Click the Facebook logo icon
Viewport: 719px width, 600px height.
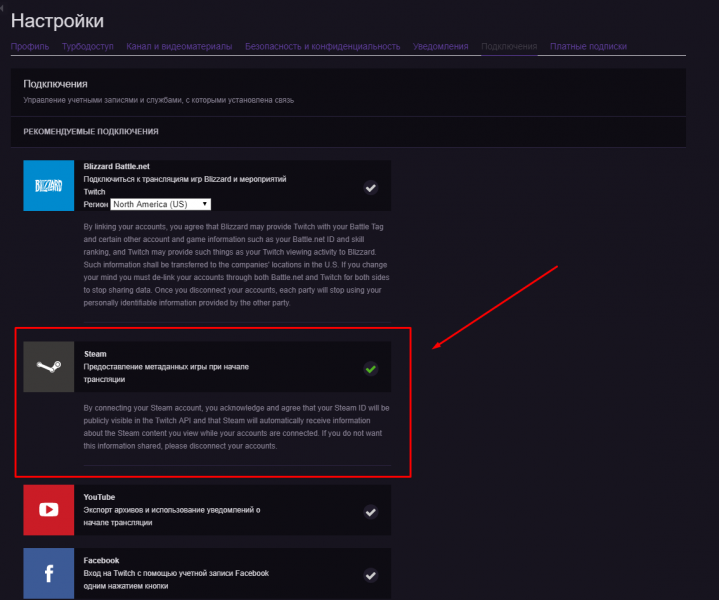click(x=49, y=573)
